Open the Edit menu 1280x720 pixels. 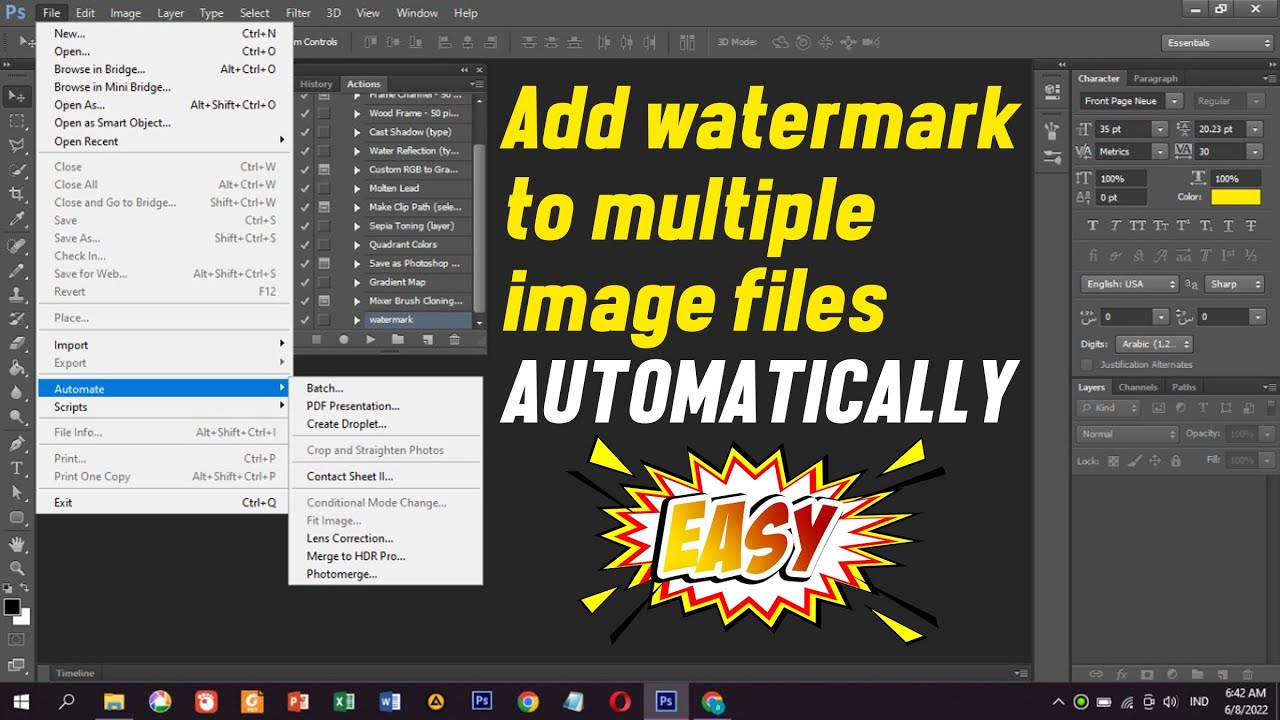(x=85, y=13)
